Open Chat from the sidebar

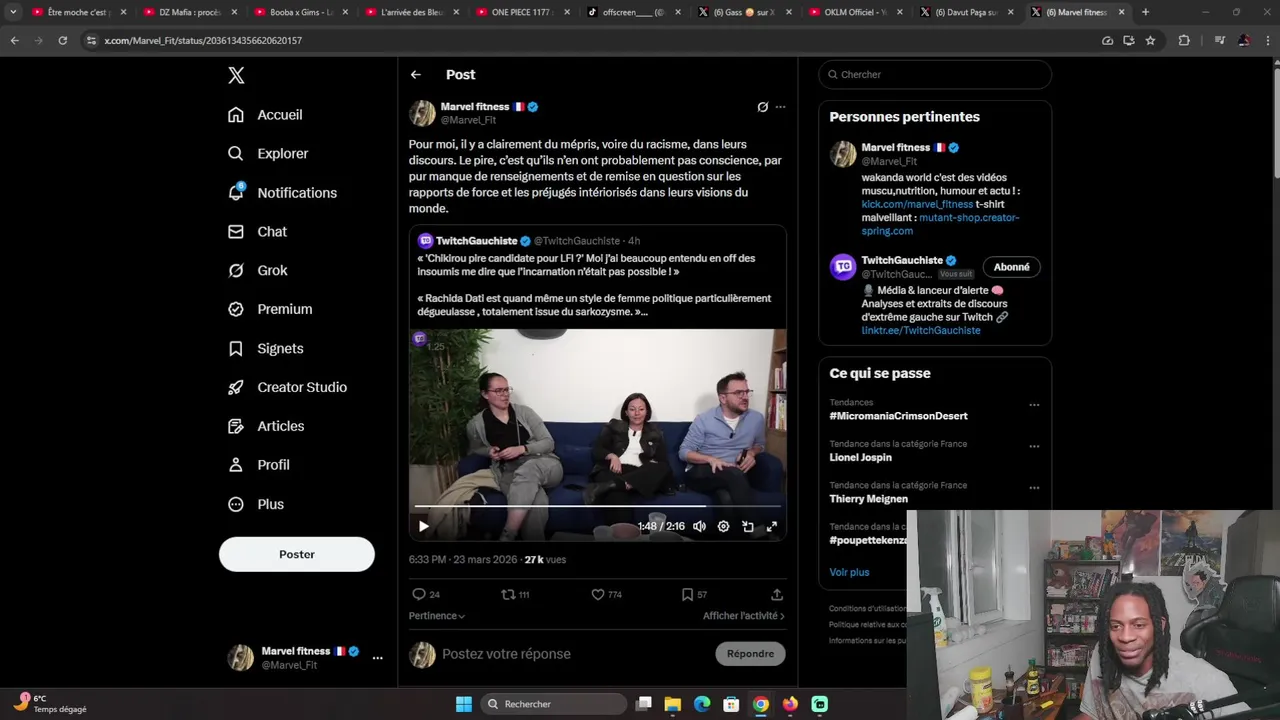click(257, 232)
